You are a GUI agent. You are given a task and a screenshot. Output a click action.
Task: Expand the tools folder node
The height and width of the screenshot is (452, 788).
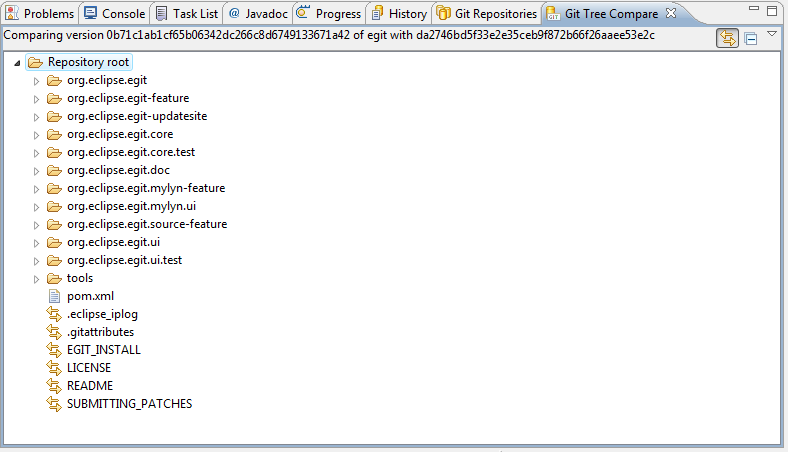point(36,278)
